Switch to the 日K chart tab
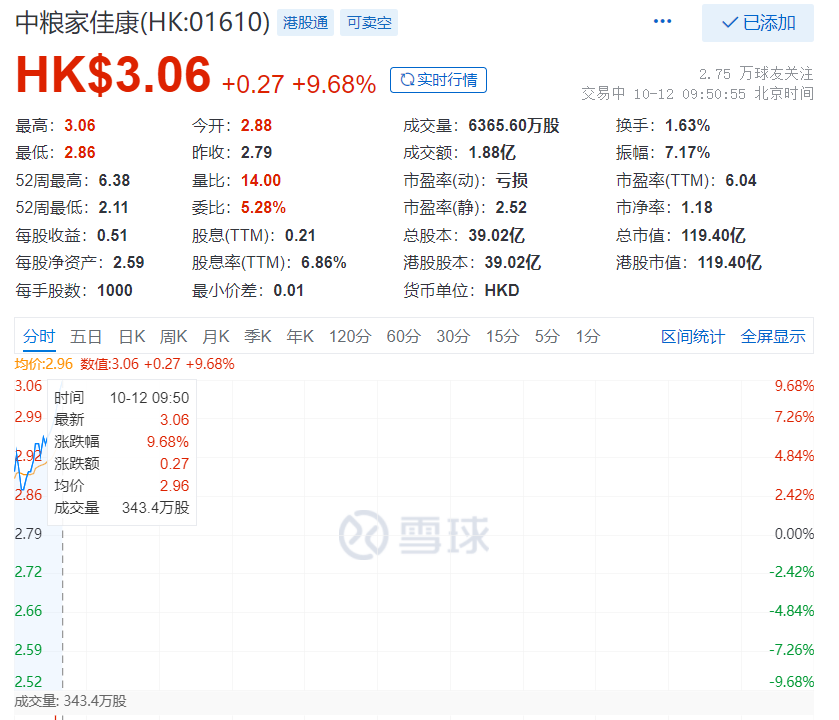This screenshot has width=839, height=720. click(132, 336)
